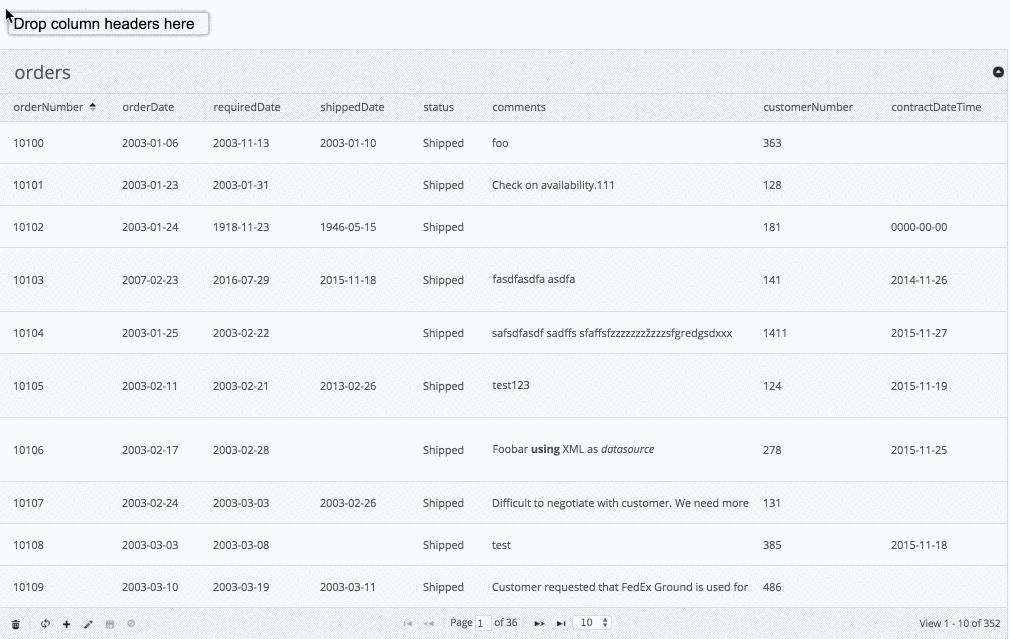
Task: Sort by contractDateTime column header
Action: point(936,107)
